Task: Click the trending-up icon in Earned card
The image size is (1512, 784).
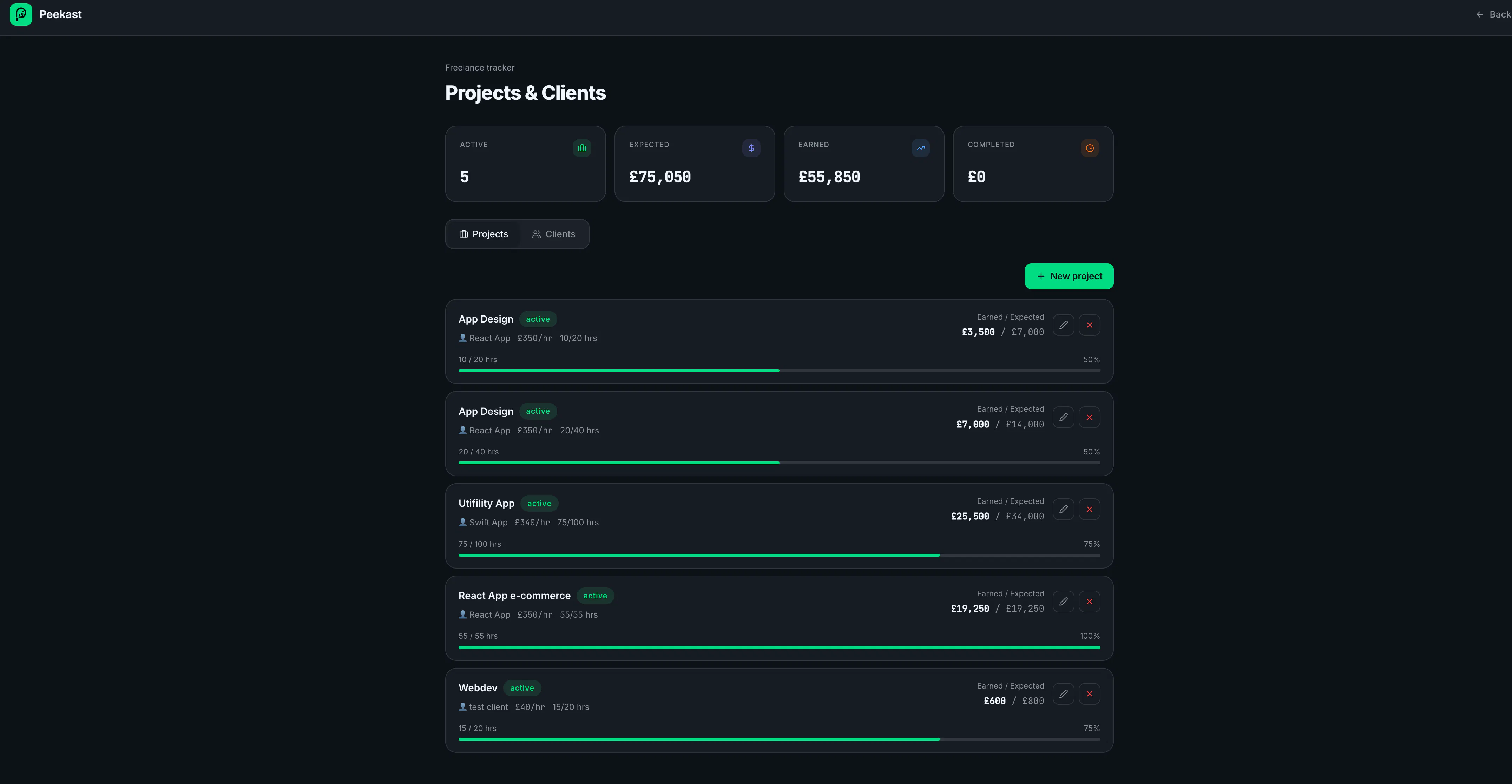Action: point(920,148)
